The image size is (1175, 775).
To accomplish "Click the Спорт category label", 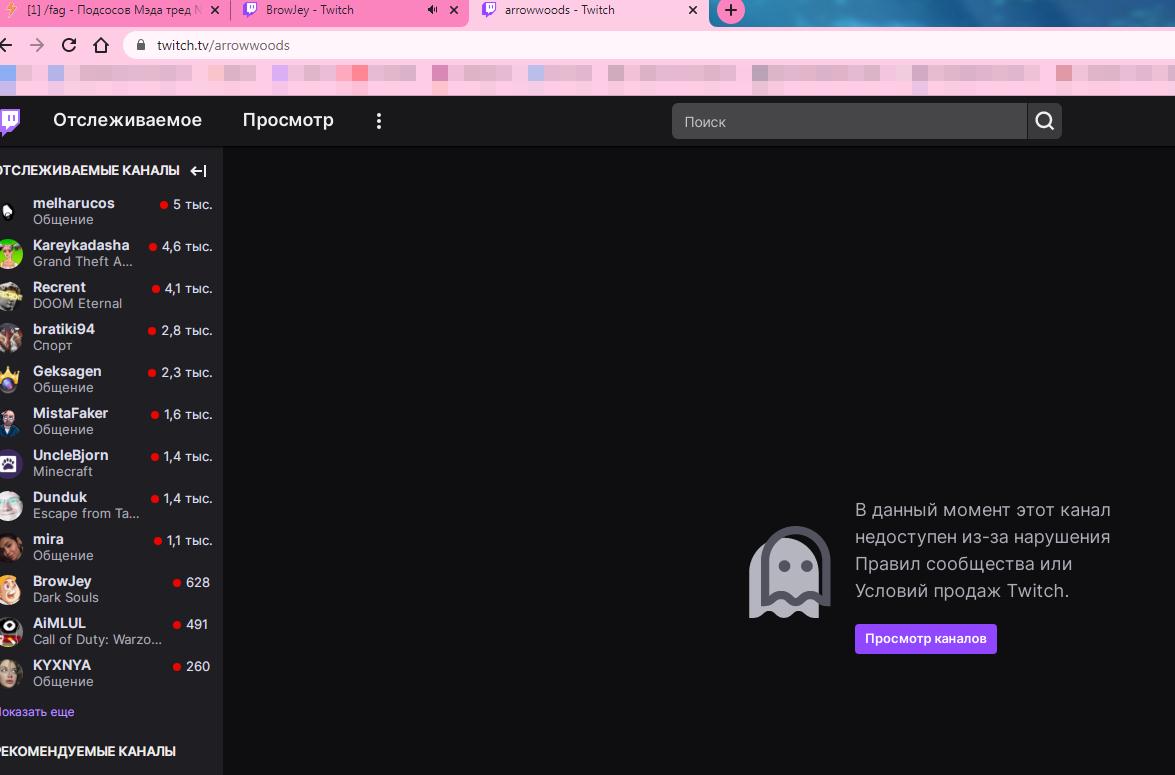I will (x=52, y=346).
